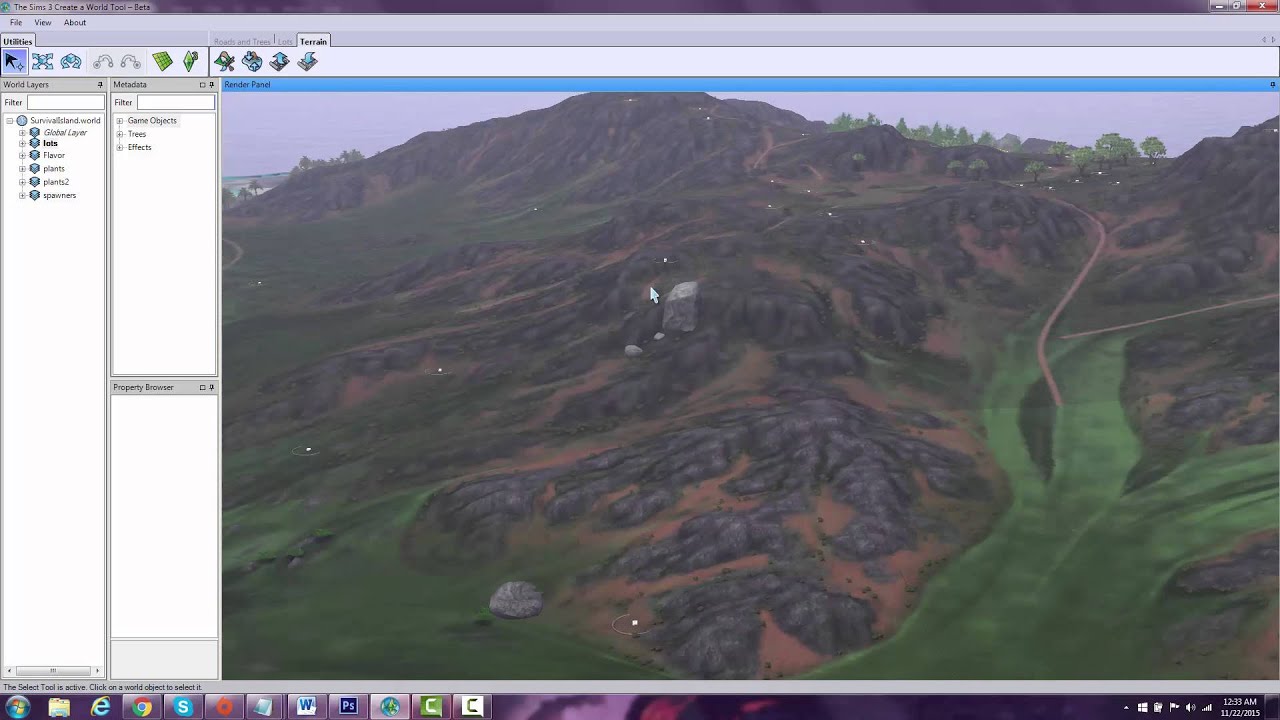Screen dimensions: 1280x720
Task: Click the volume icon in system tray
Action: pos(1190,708)
